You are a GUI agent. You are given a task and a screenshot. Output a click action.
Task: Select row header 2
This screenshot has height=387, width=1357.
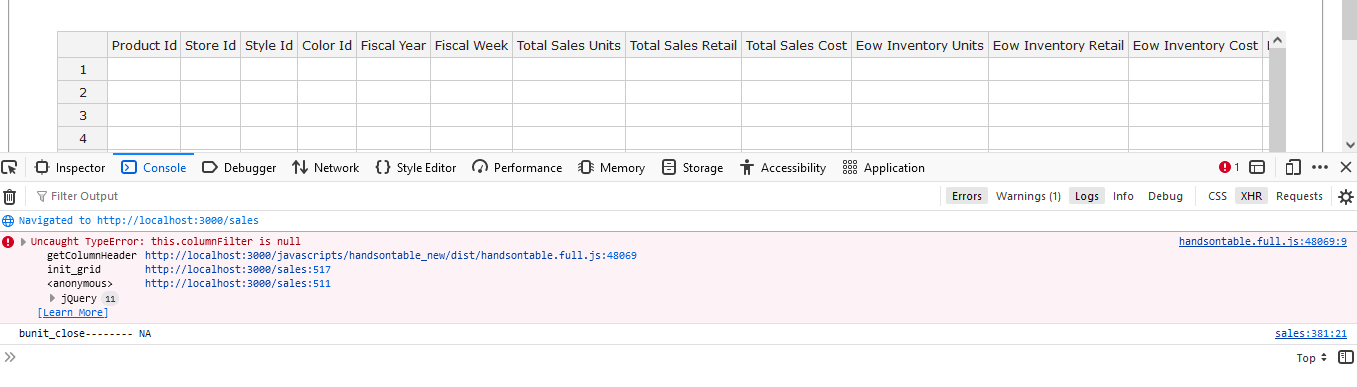[x=83, y=92]
